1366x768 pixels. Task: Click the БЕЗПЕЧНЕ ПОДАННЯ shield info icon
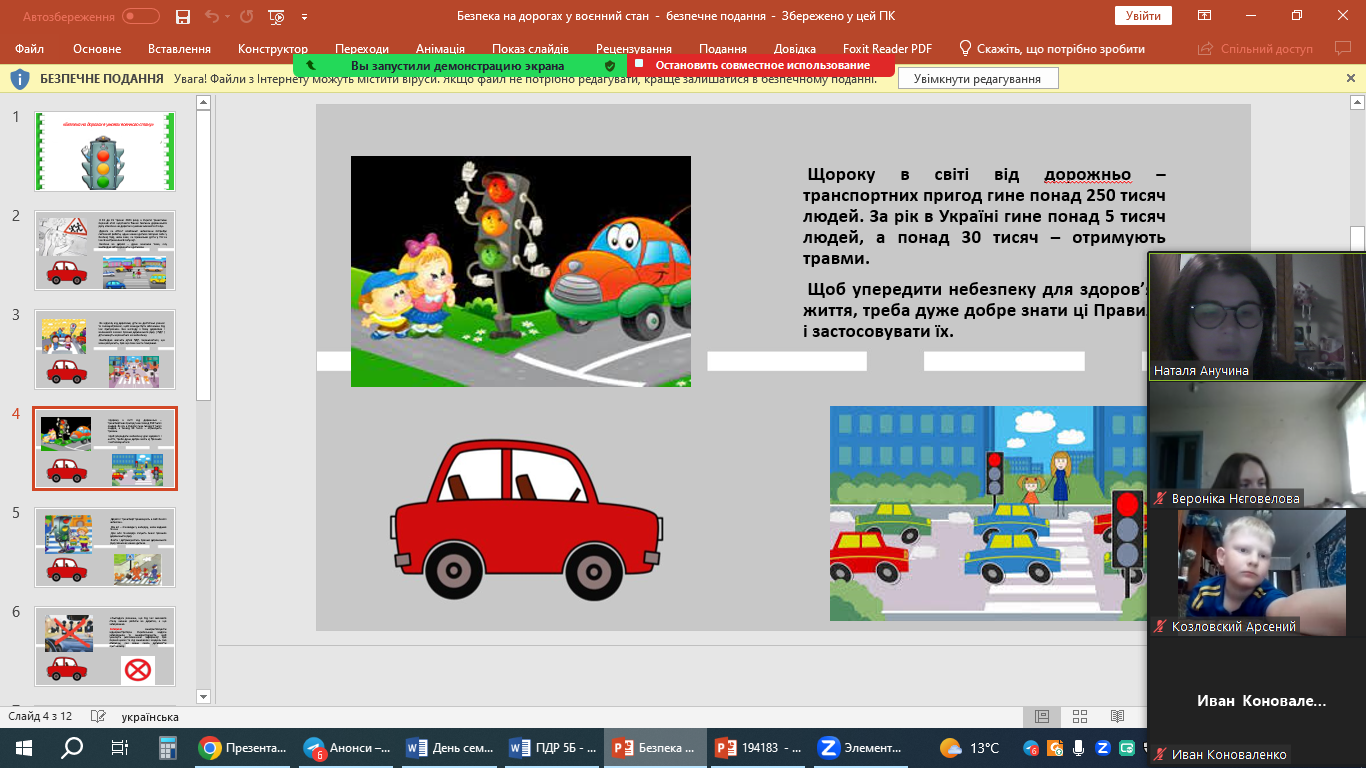pyautogui.click(x=20, y=78)
